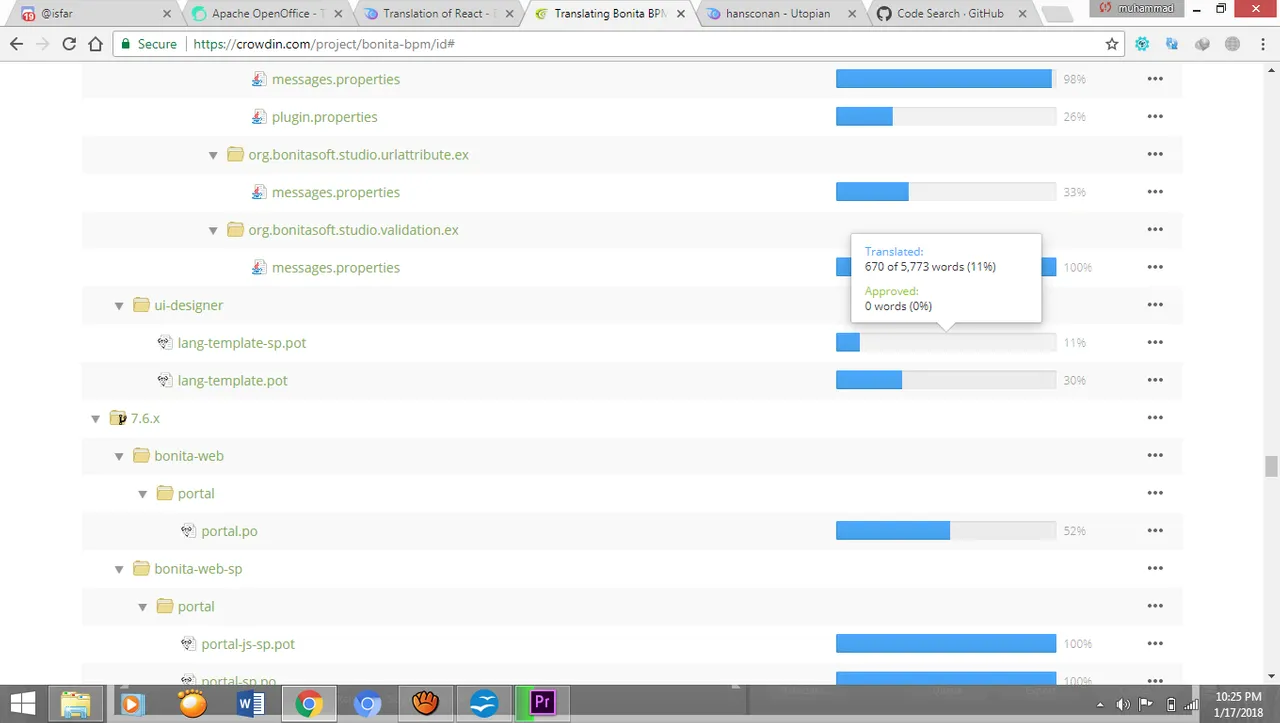Open more options for lang-template-sp.pot row

click(1155, 343)
